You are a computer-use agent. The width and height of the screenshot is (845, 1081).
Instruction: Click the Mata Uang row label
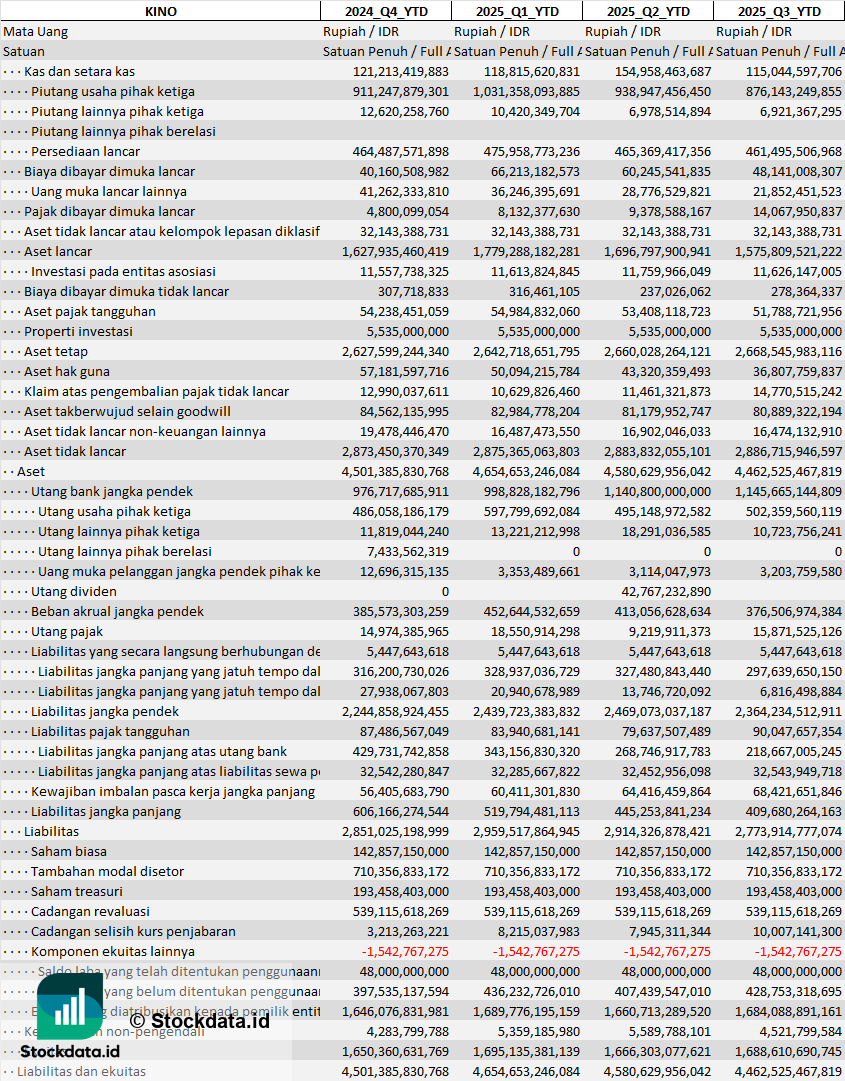[x=36, y=32]
